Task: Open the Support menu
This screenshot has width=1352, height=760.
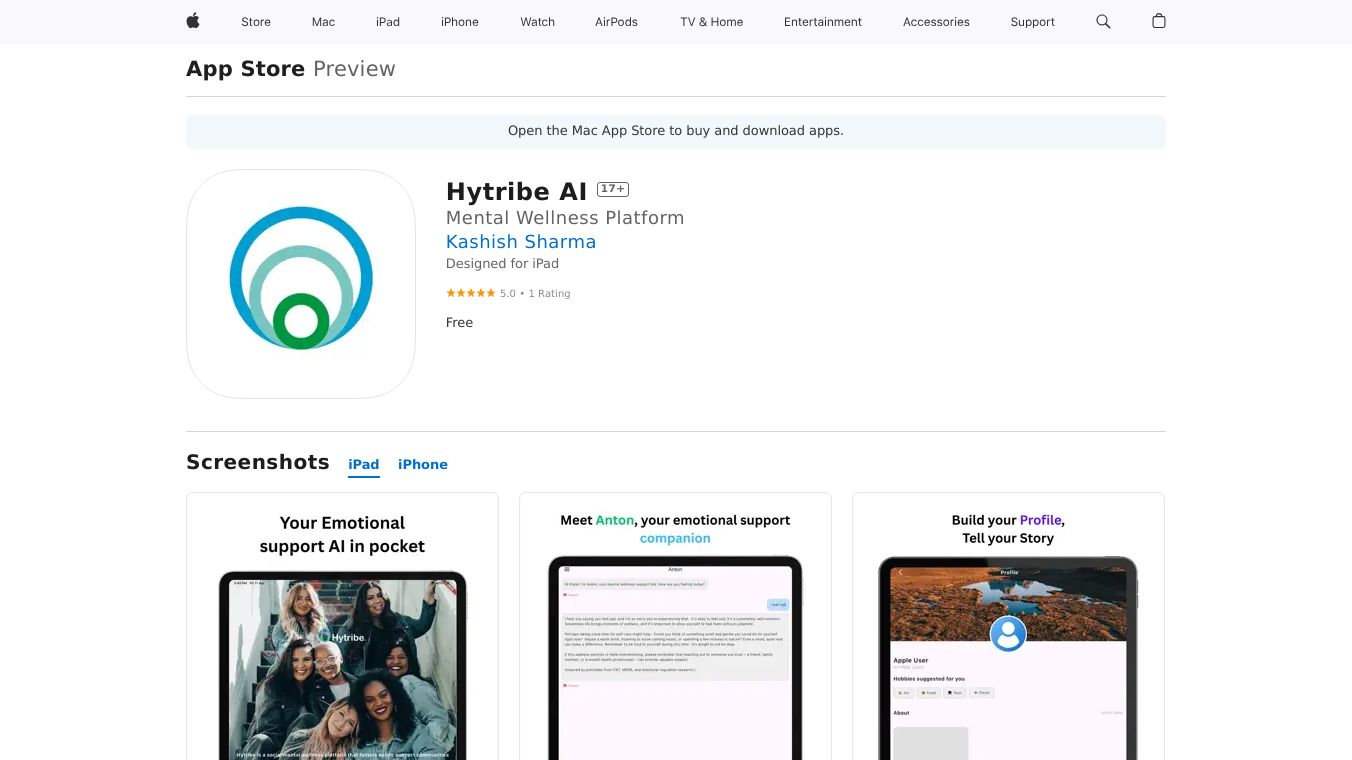Action: (x=1033, y=22)
